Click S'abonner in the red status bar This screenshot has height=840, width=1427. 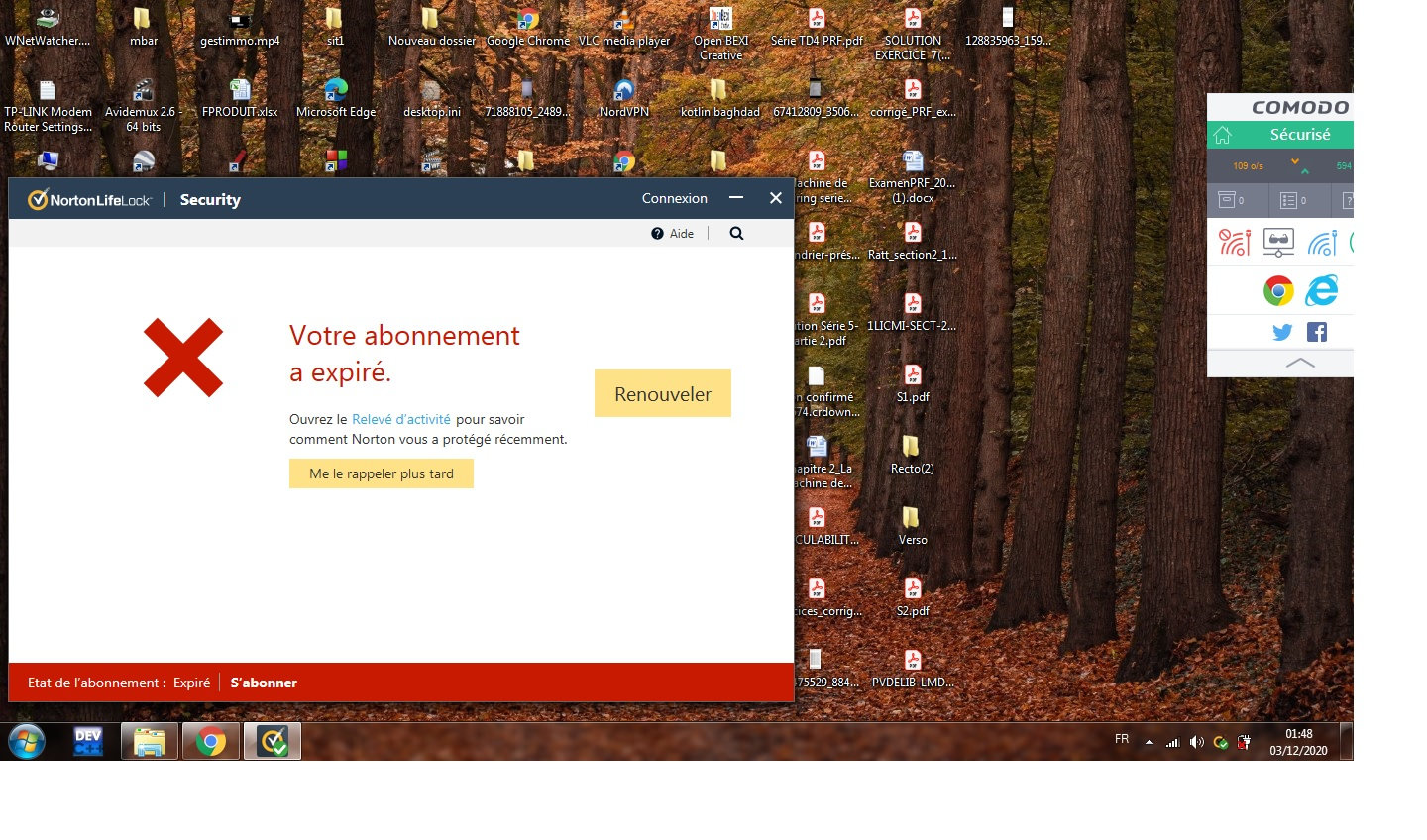pos(264,682)
